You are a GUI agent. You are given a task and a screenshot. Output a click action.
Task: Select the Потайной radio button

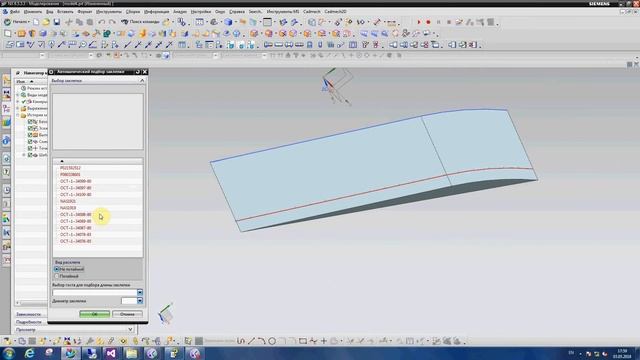[x=57, y=276]
